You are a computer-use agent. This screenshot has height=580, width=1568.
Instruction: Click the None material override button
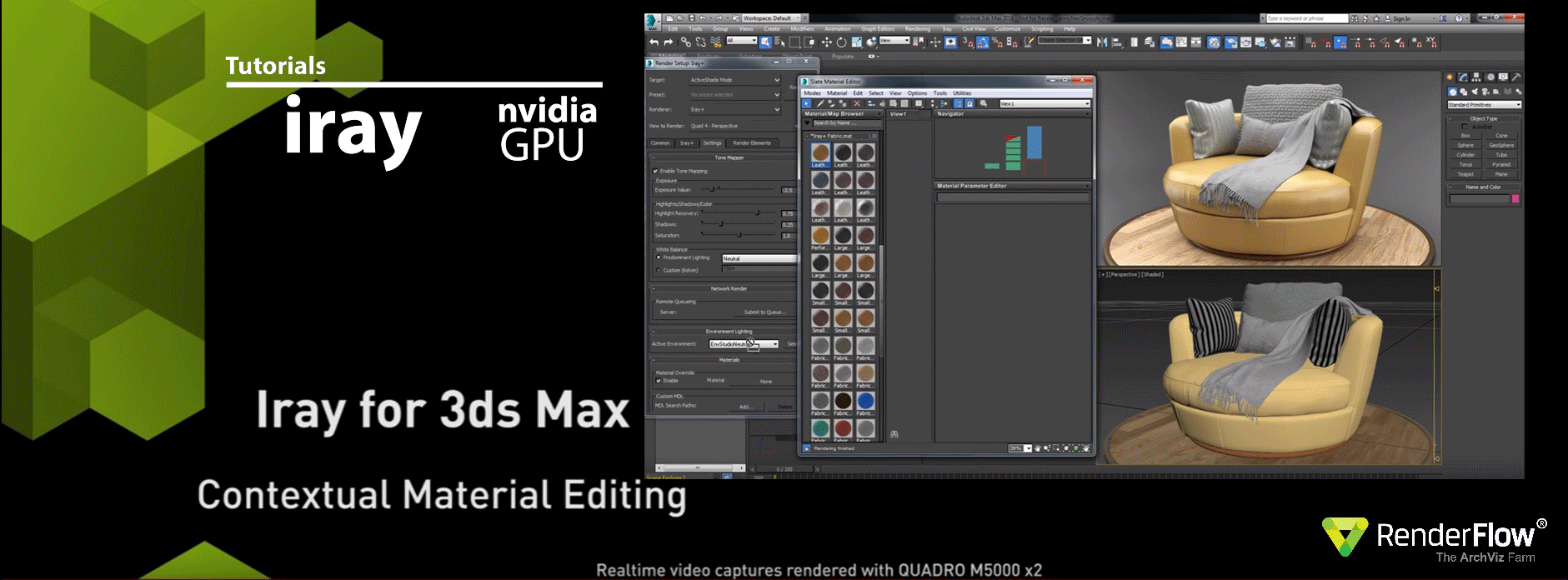click(x=766, y=382)
